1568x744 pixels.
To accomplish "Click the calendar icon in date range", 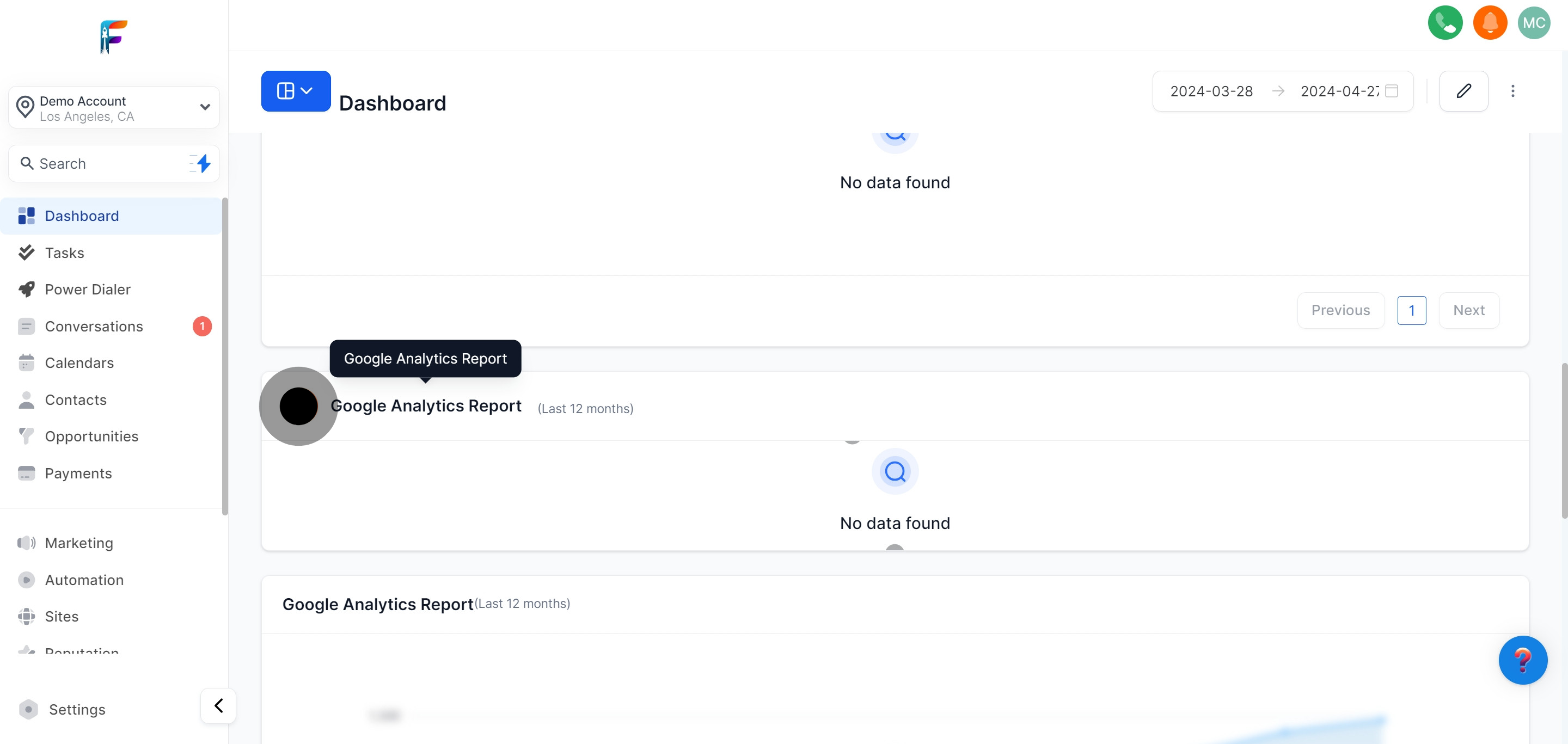I will tap(1391, 91).
